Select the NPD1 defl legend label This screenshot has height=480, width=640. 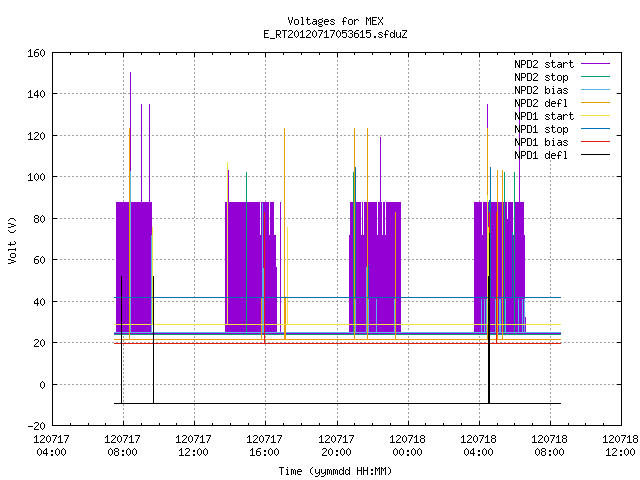541,155
